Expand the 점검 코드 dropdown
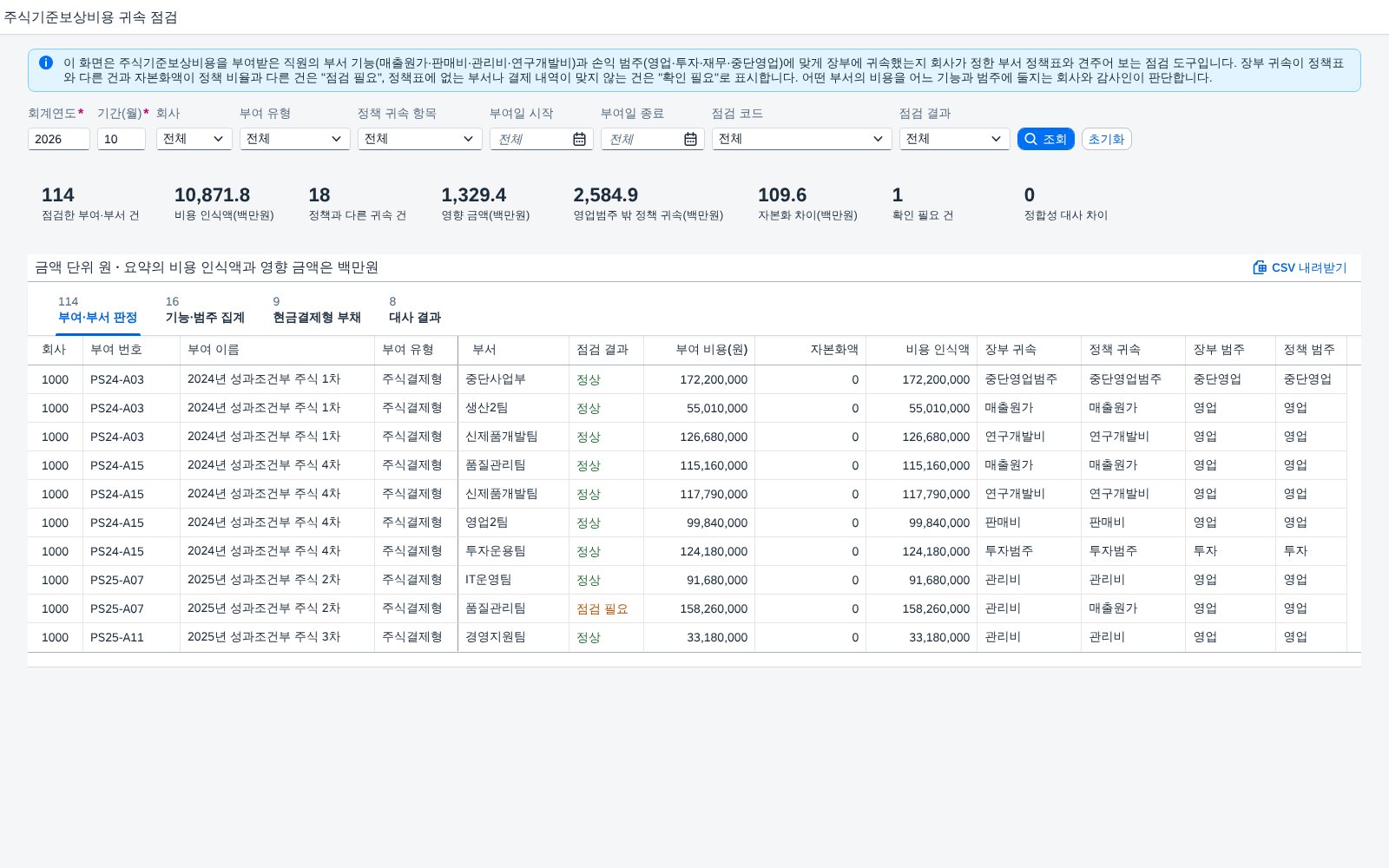 (x=802, y=139)
